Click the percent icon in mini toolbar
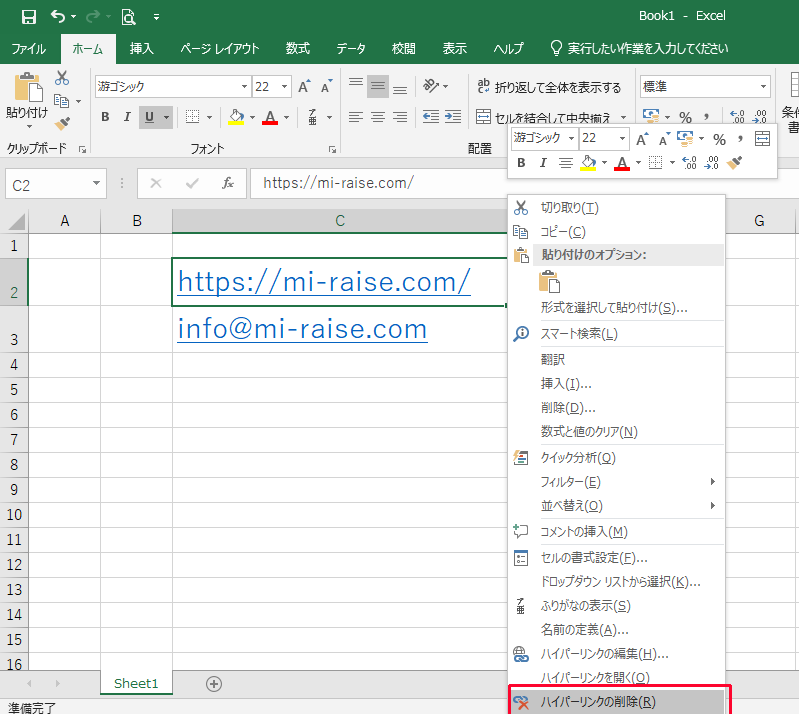The height and width of the screenshot is (714, 799). click(x=720, y=139)
